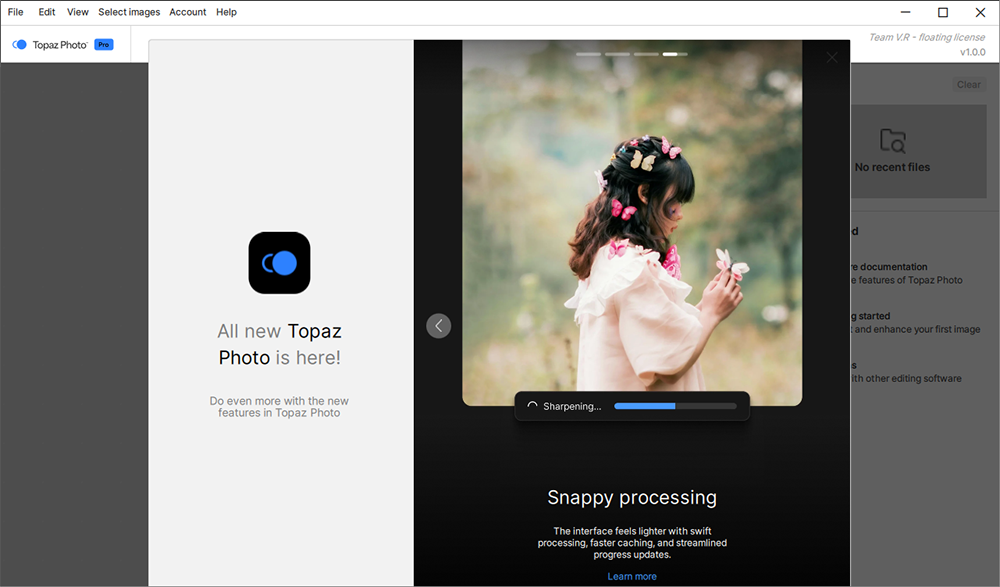This screenshot has width=1000, height=587.
Task: Click the blue Pro badge next to Topaz Photo
Action: (103, 44)
